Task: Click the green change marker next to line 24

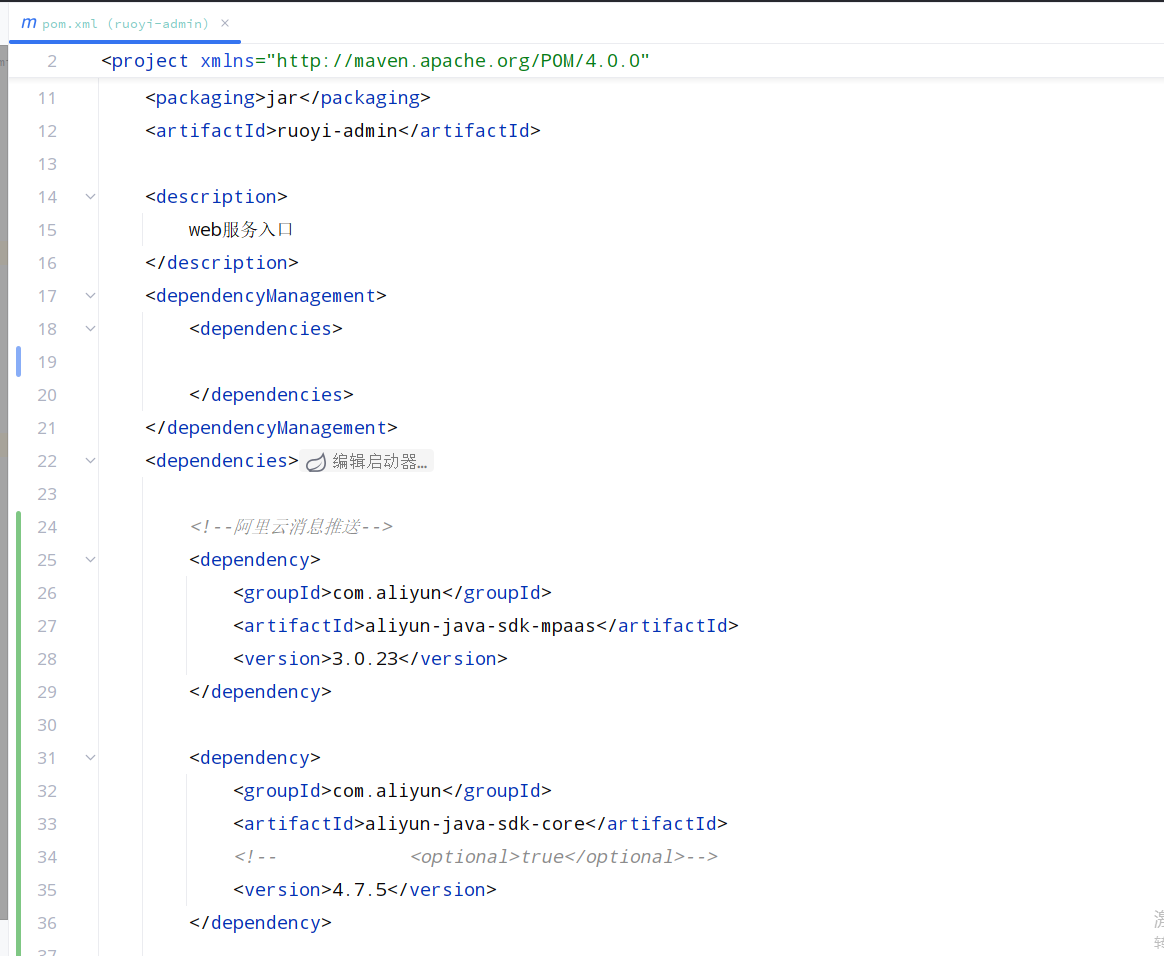Action: (x=18, y=527)
